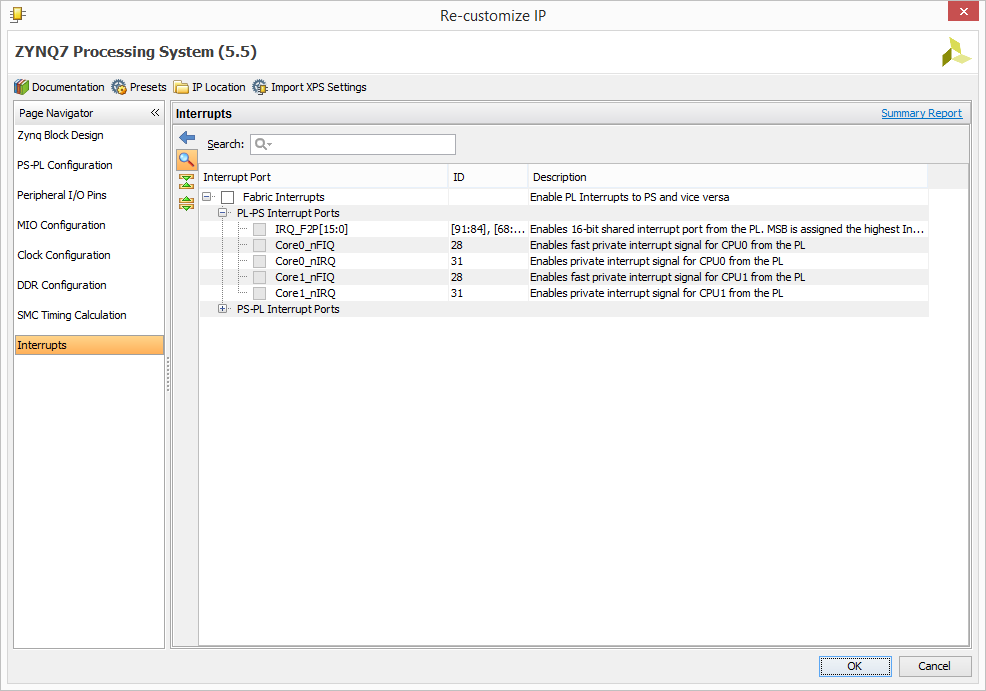The height and width of the screenshot is (691, 986).
Task: Select MIO Configuration page
Action: 61,225
